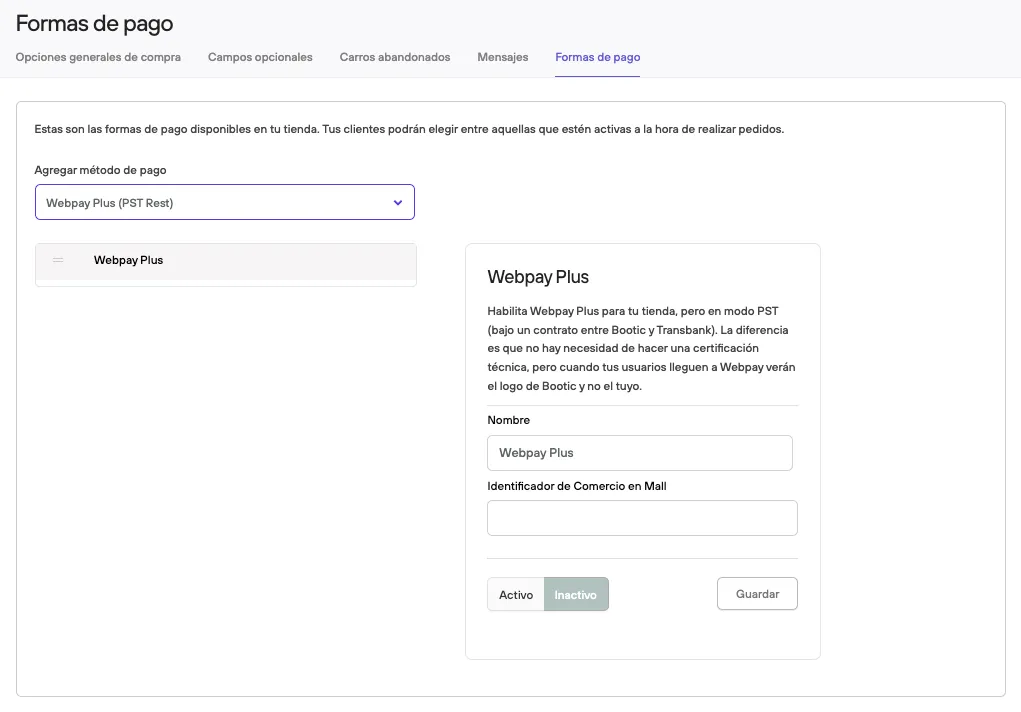
Task: Click the intro text about formas de pago disponibles
Action: tap(409, 129)
